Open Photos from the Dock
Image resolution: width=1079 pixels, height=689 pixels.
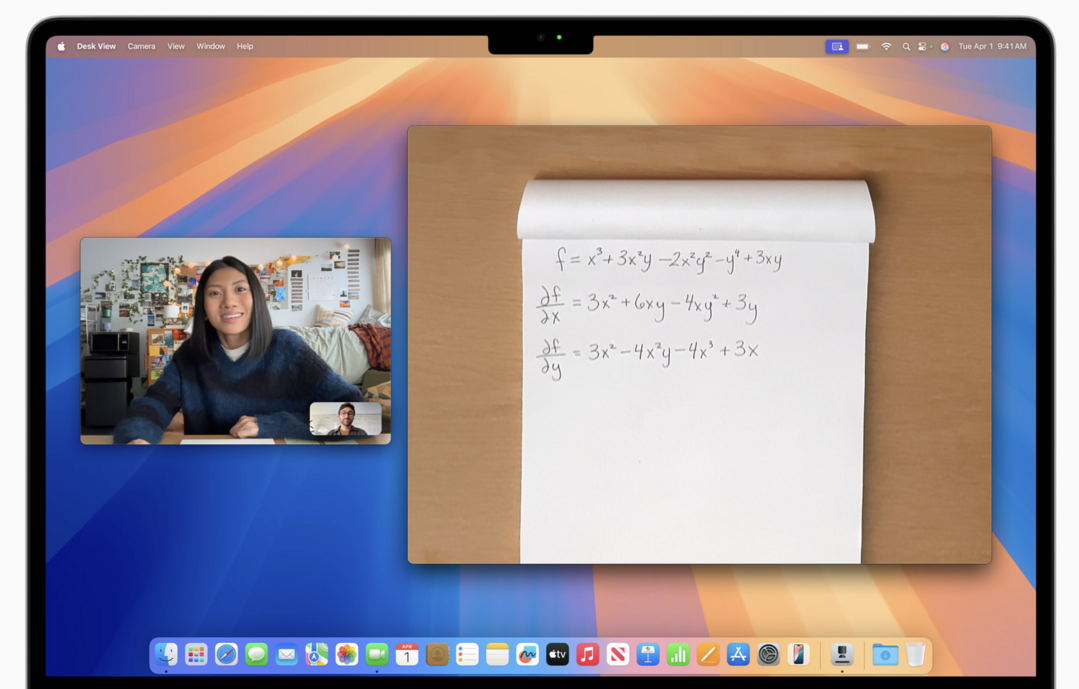coord(347,654)
